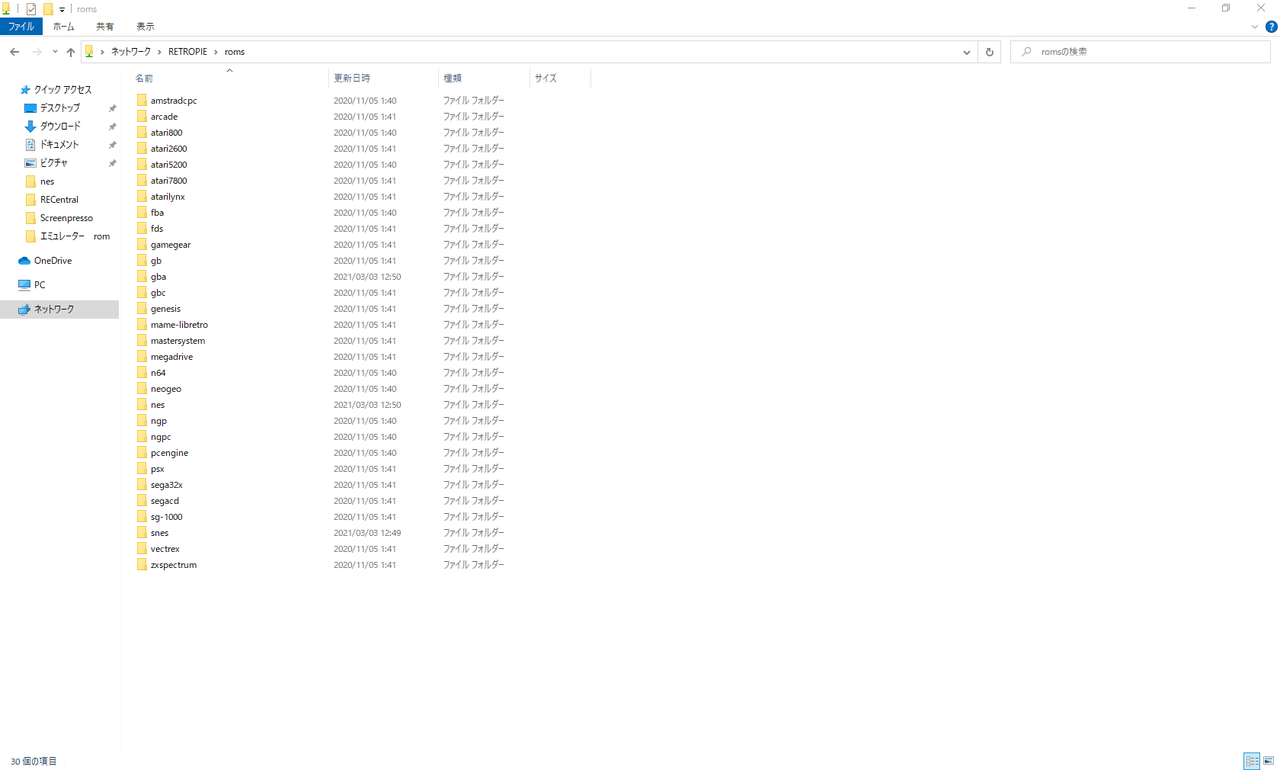
Task: Select the fba folder icon
Action: (142, 213)
